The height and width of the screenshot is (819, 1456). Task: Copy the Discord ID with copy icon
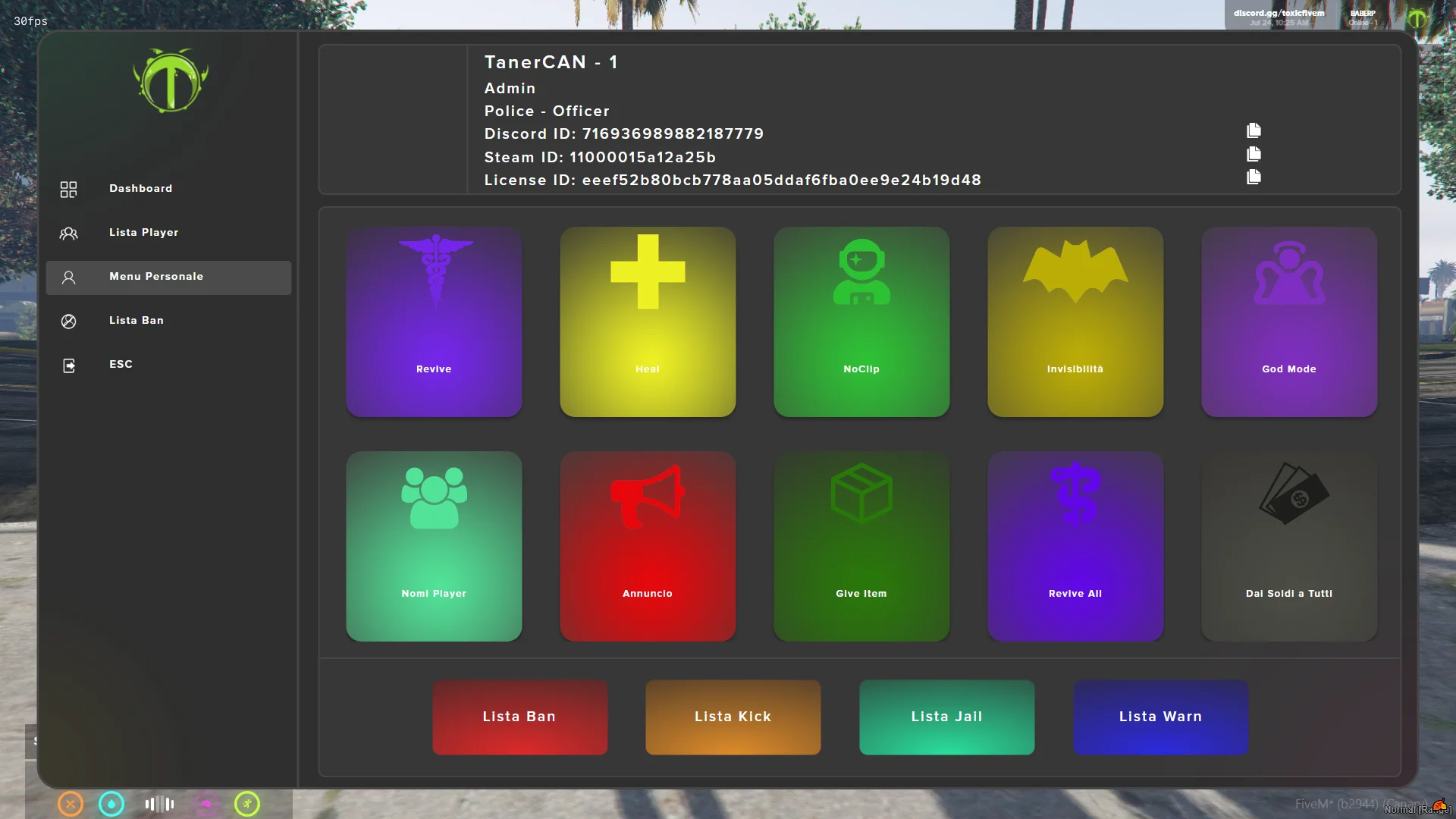pos(1254,130)
